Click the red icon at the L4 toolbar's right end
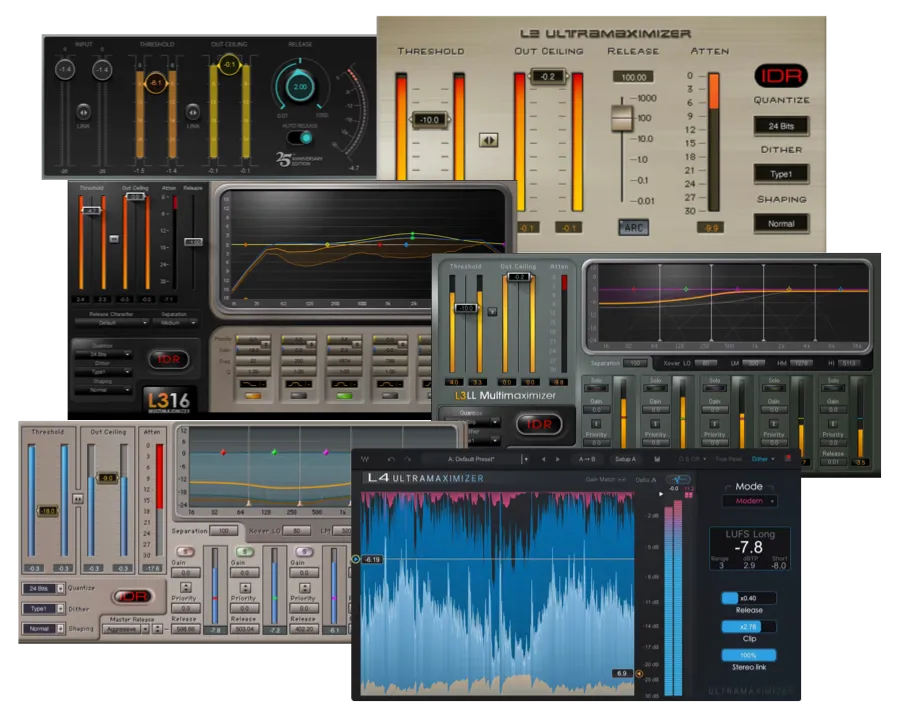The width and height of the screenshot is (900, 717). (x=788, y=459)
